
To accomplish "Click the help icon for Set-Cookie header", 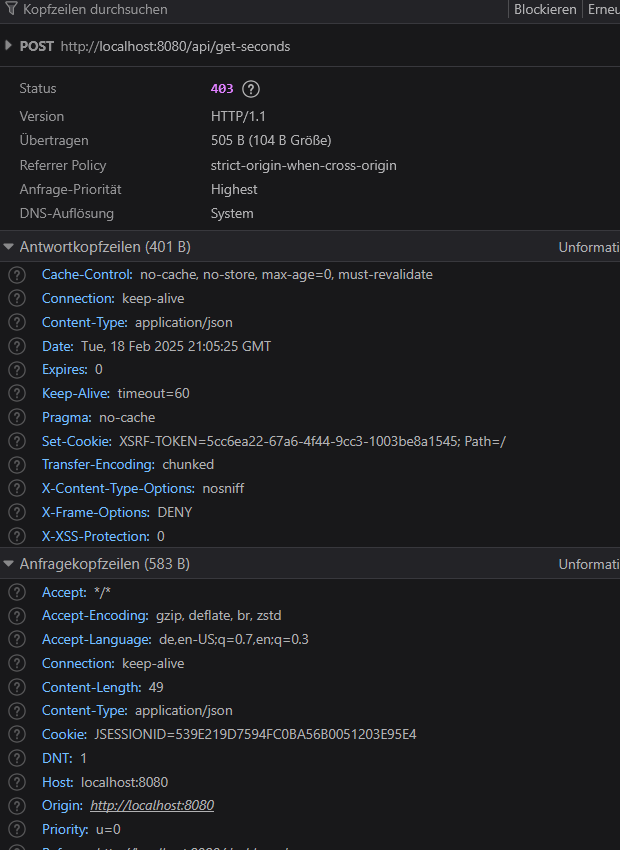I will 17,441.
